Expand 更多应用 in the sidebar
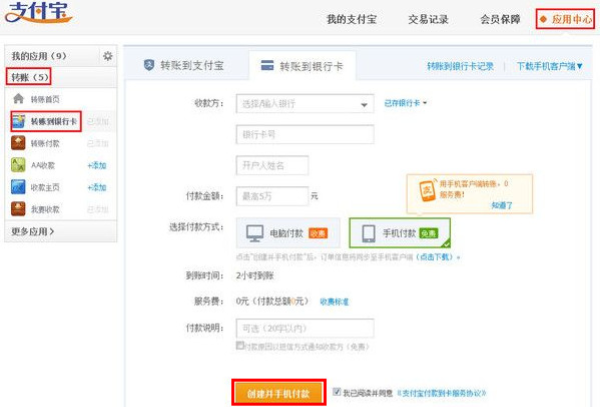Viewport: 600px width, 407px height. [x=34, y=232]
